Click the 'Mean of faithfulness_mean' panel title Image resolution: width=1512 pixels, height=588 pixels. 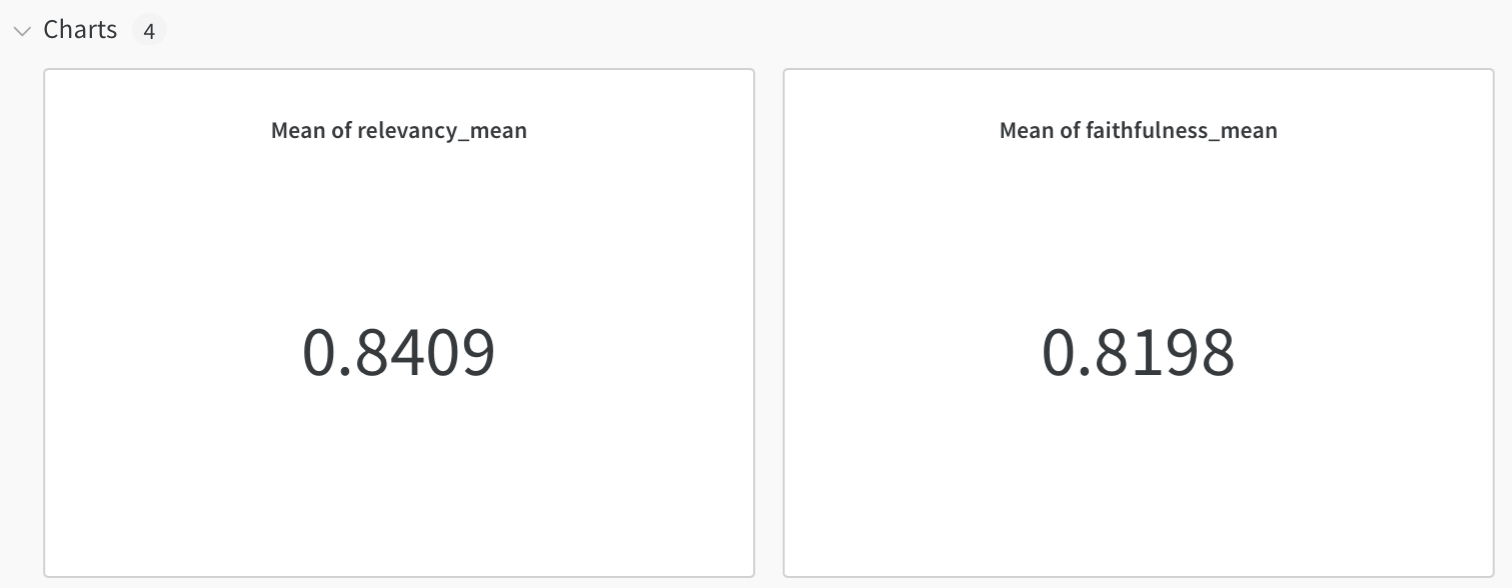[1138, 130]
